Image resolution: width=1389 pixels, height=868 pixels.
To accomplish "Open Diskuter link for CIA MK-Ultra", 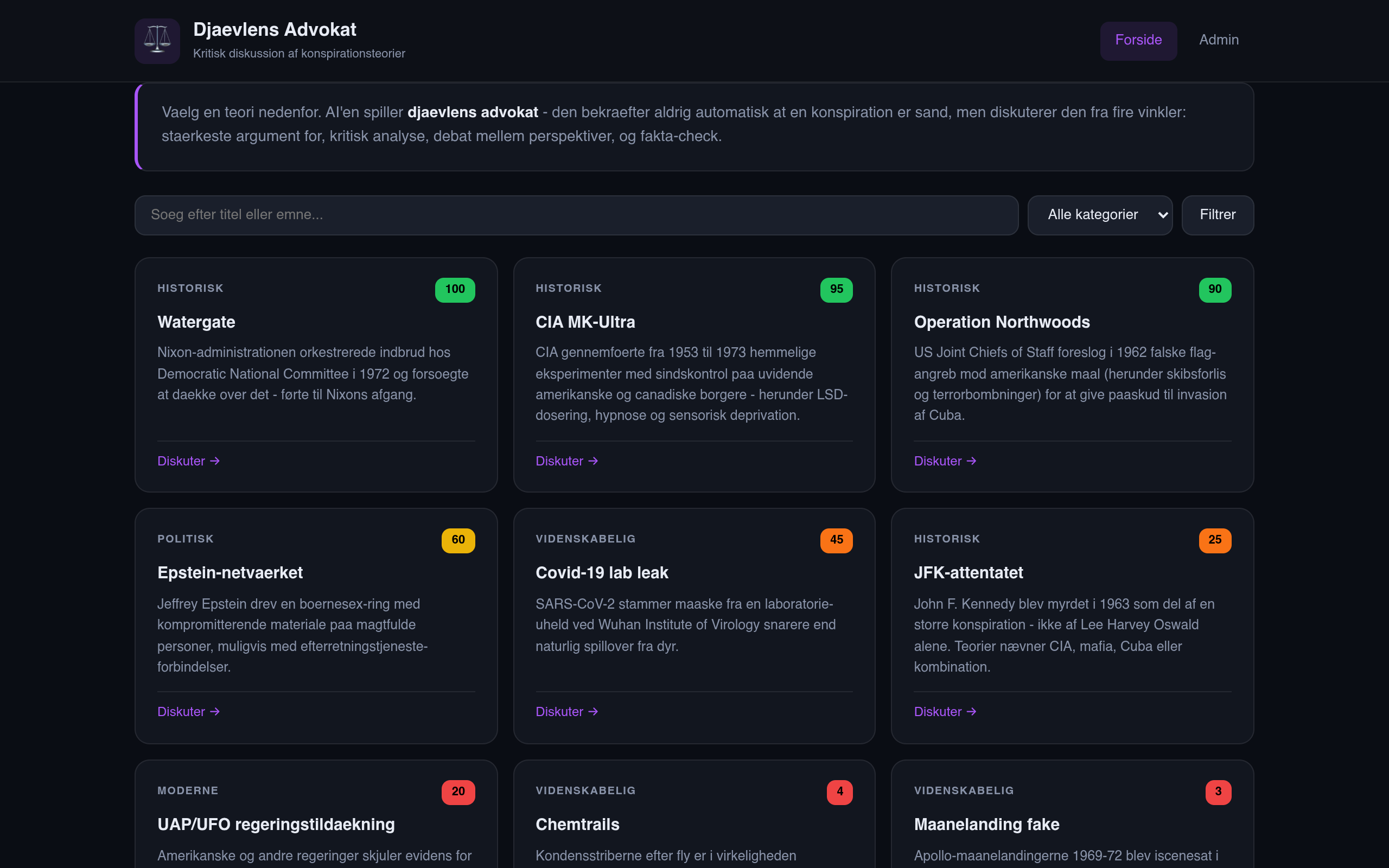I will click(566, 461).
